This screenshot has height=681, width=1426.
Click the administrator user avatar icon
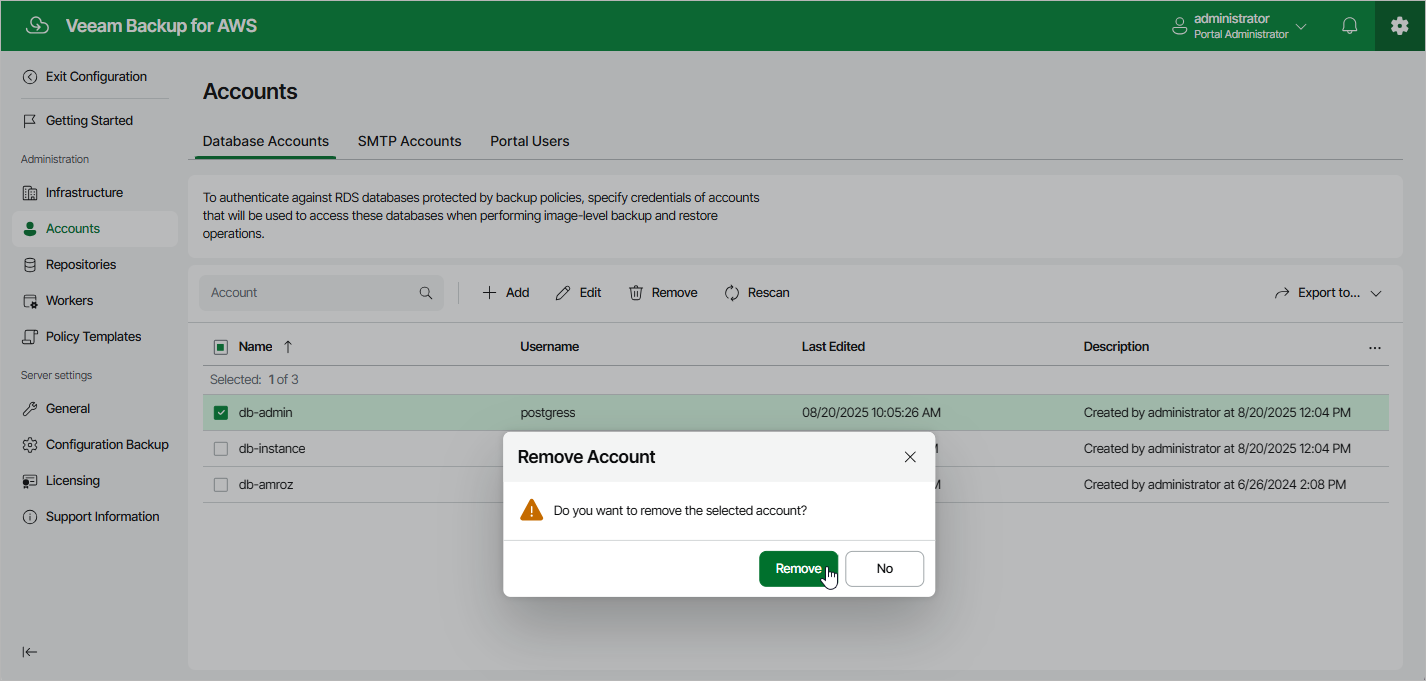pos(1180,26)
